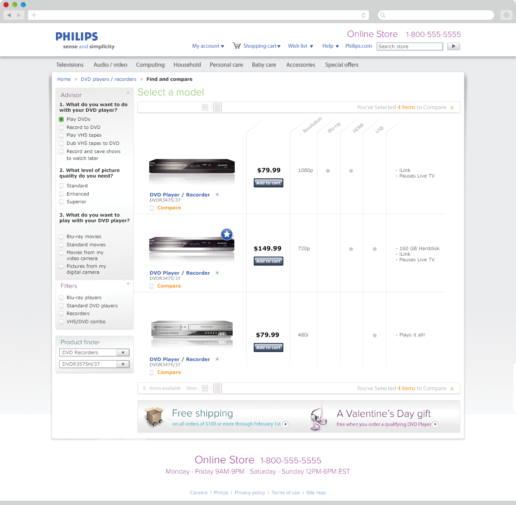Viewport: 516px width, 505px height.
Task: Collapse the Filters panel
Action: 128,284
